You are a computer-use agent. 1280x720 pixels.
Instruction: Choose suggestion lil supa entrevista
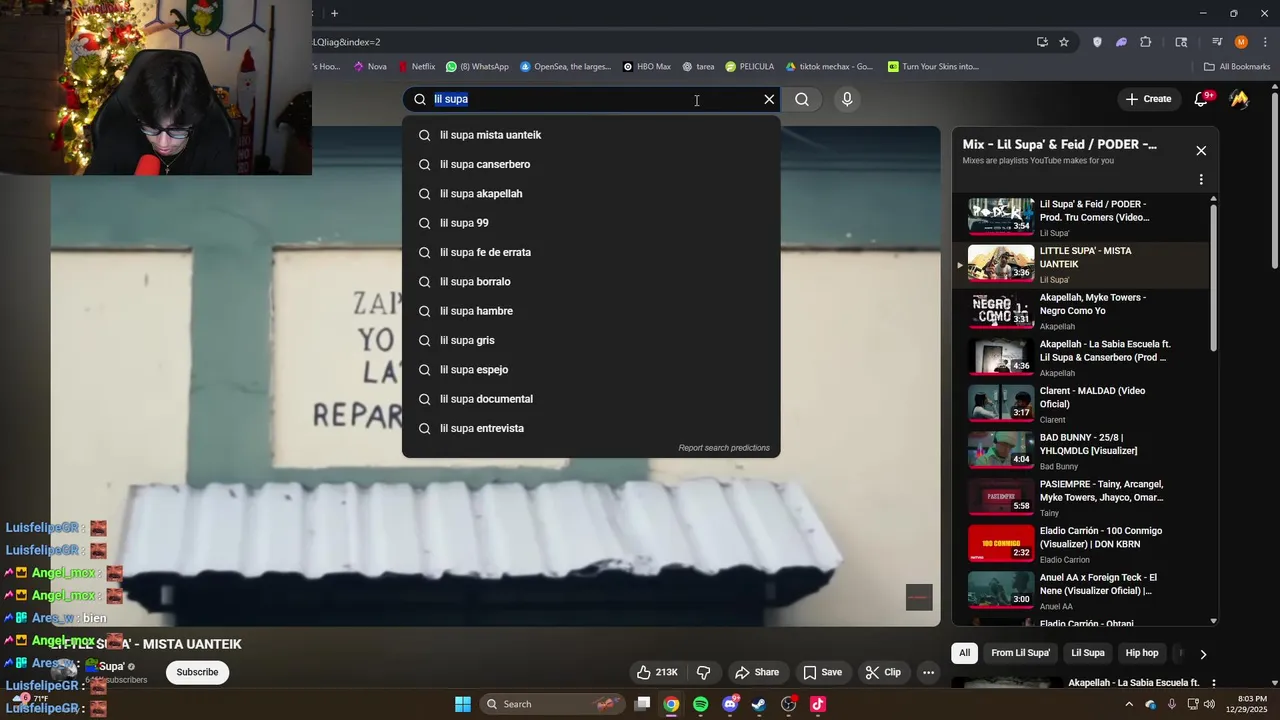click(591, 428)
